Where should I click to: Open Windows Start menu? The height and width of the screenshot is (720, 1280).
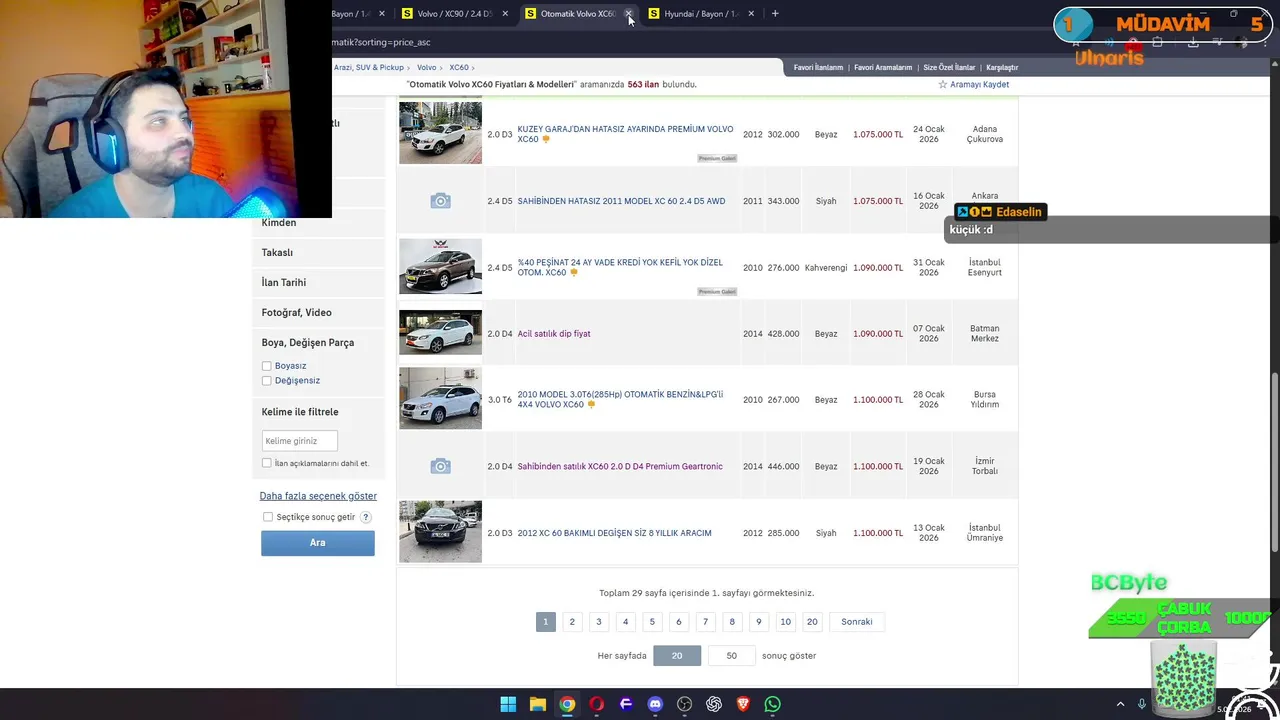(x=508, y=704)
